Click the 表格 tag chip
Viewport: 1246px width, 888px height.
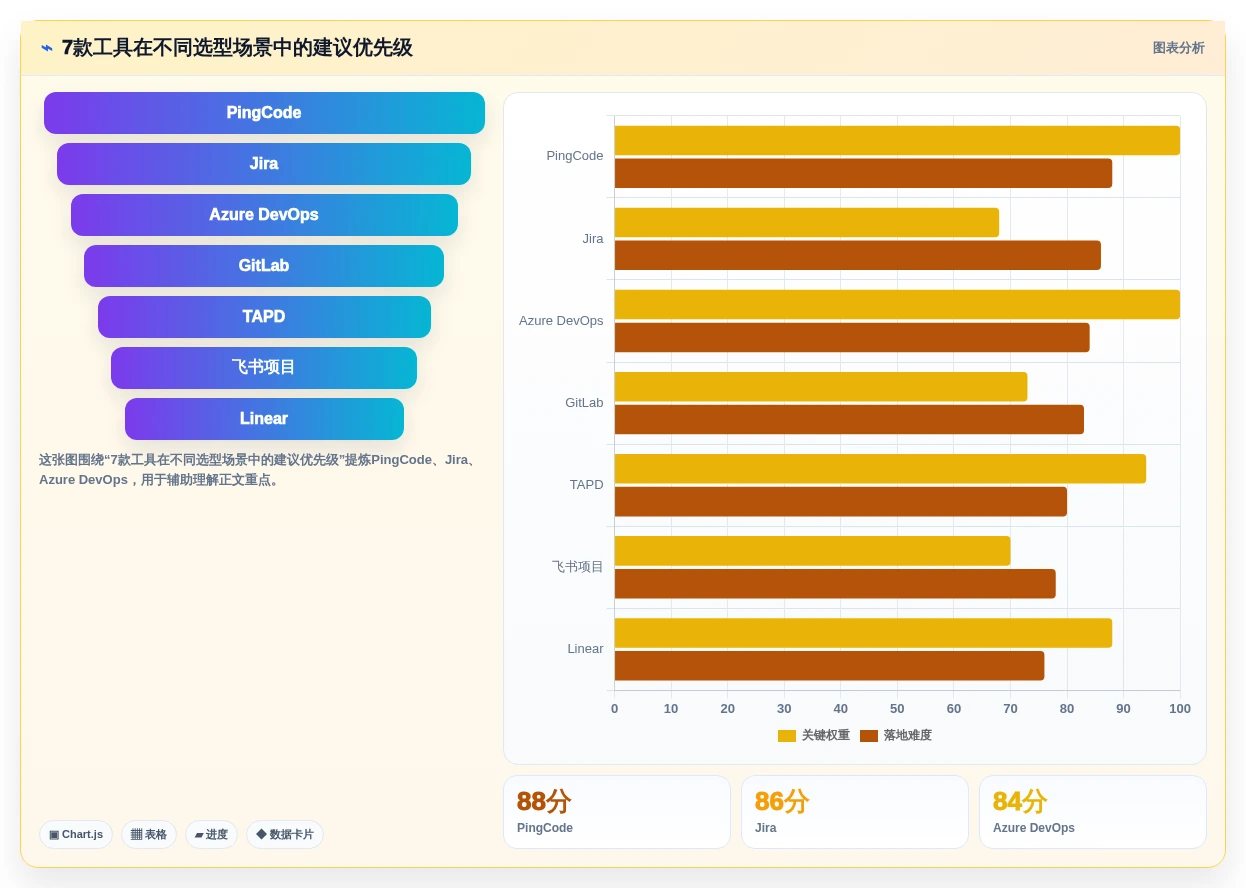pyautogui.click(x=149, y=834)
